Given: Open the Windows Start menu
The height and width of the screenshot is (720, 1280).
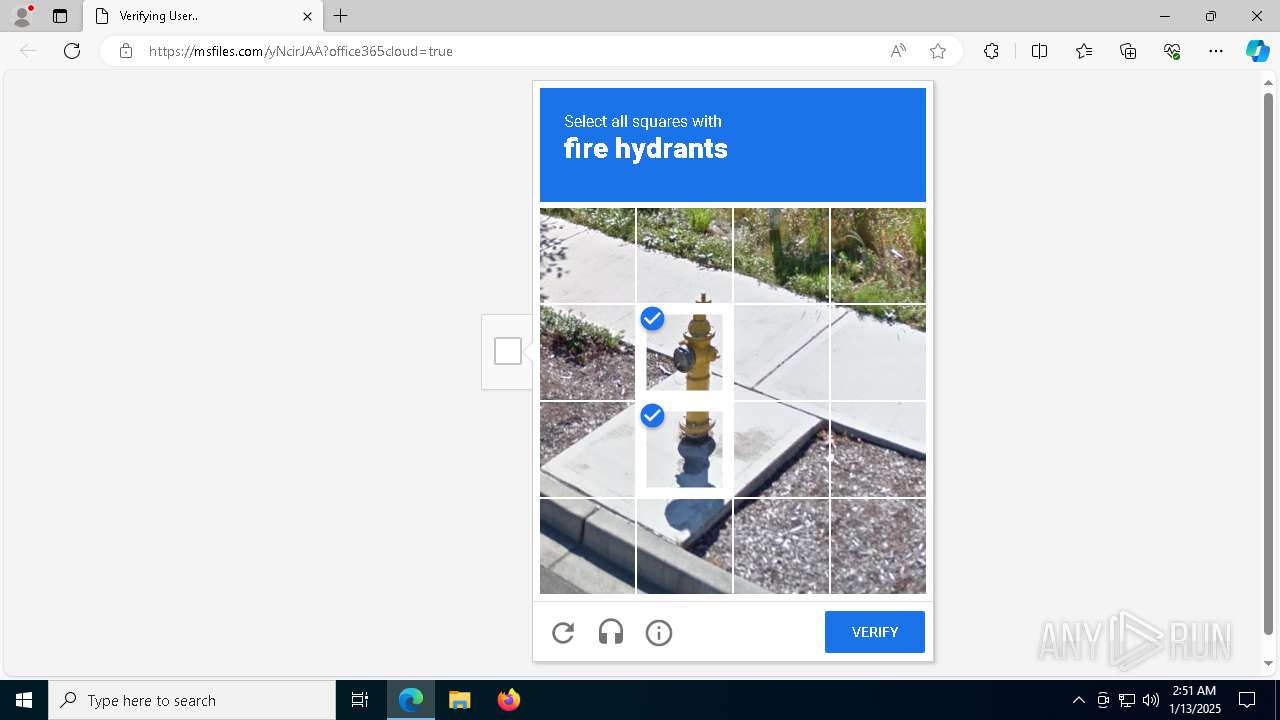Looking at the screenshot, I should [24, 700].
